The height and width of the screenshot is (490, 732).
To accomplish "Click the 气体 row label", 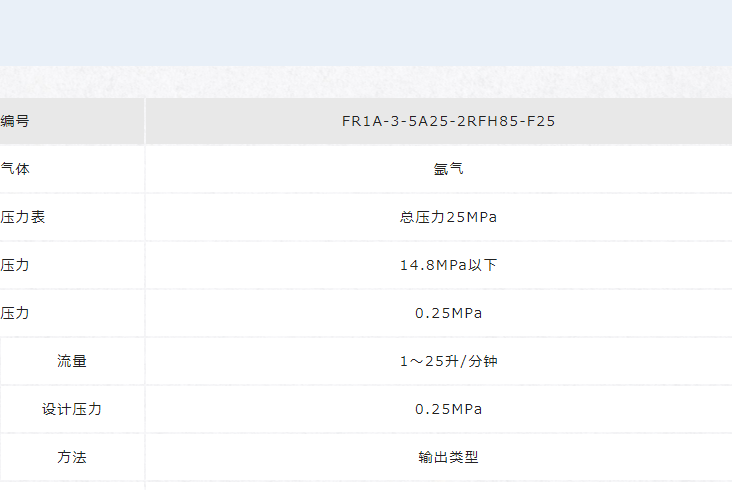I will pyautogui.click(x=15, y=168).
